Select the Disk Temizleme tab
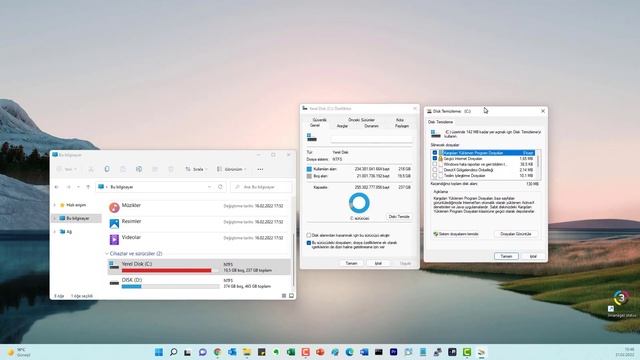The width and height of the screenshot is (640, 360). 440,122
